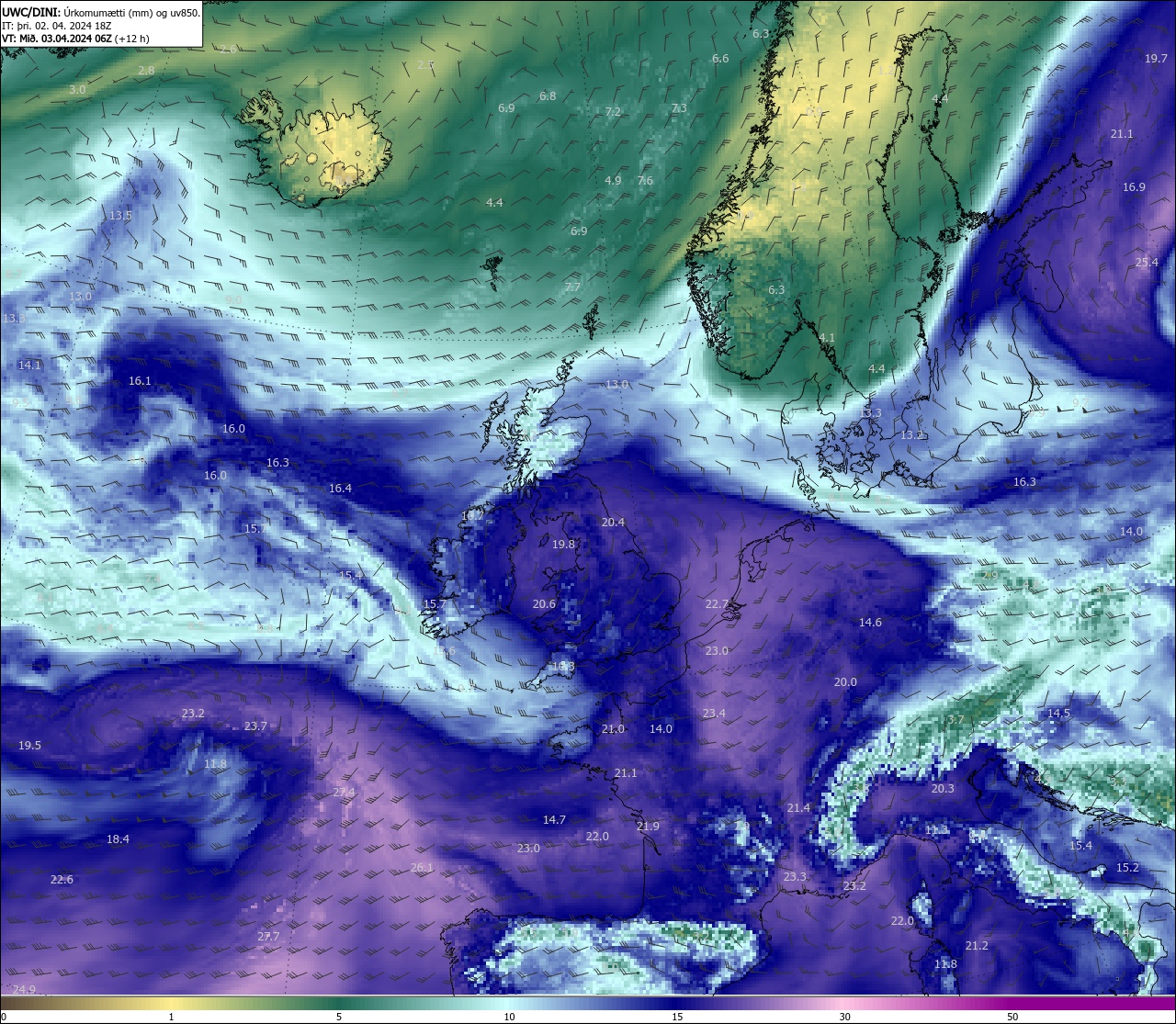The image size is (1176, 1024).
Task: Click the map value 6.8
Action: 548,96
